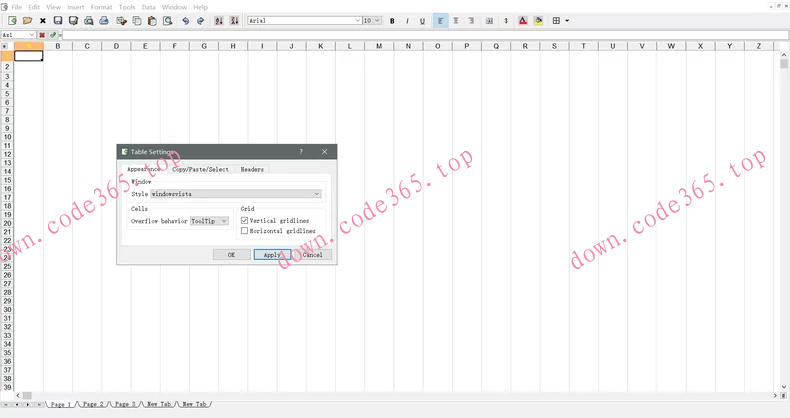Open the Format menu

pos(101,7)
